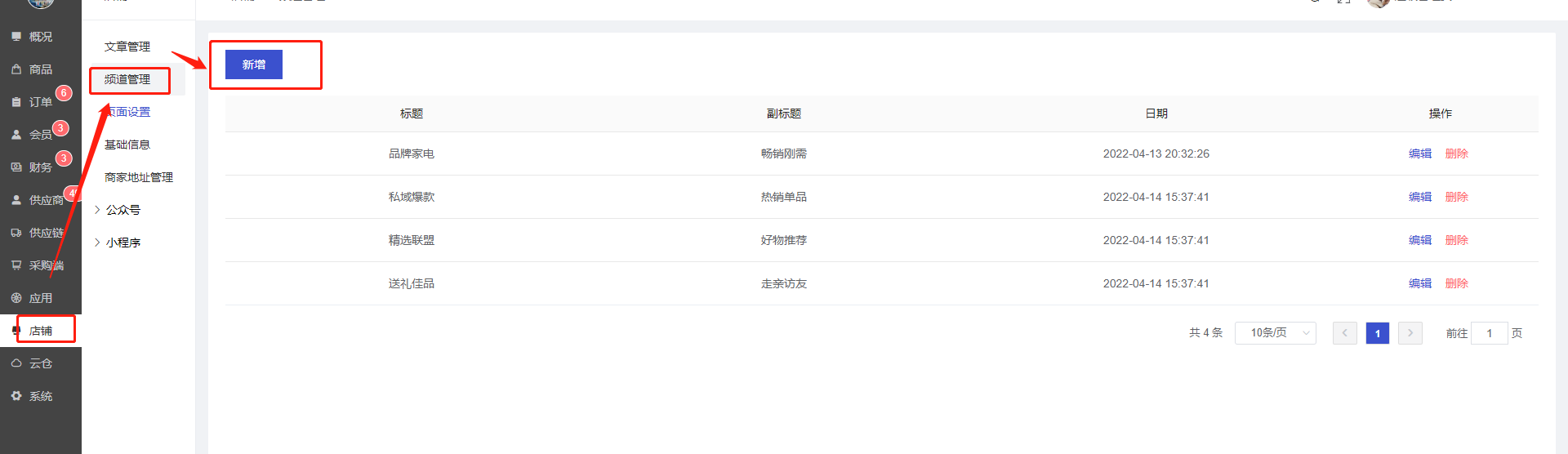Screen dimensions: 1568x454
Task: Open the 云仓 sidebar menu
Action: point(41,363)
